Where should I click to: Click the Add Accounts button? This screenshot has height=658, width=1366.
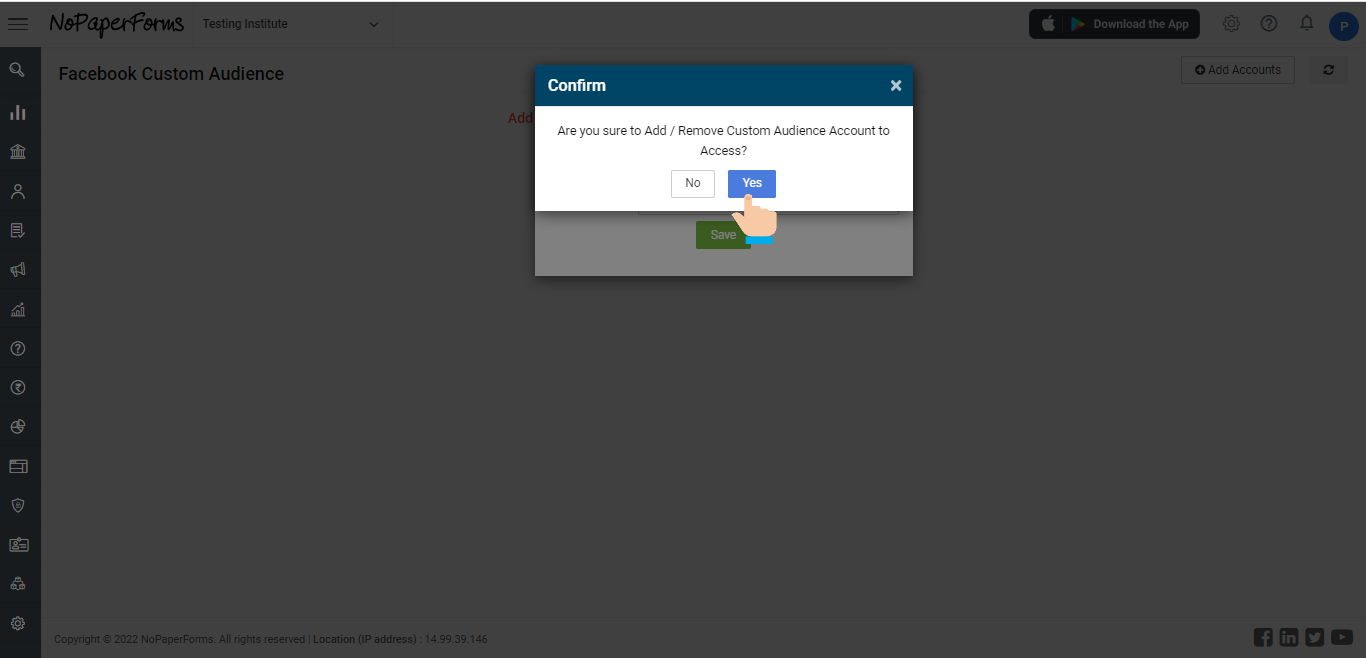[x=1238, y=70]
